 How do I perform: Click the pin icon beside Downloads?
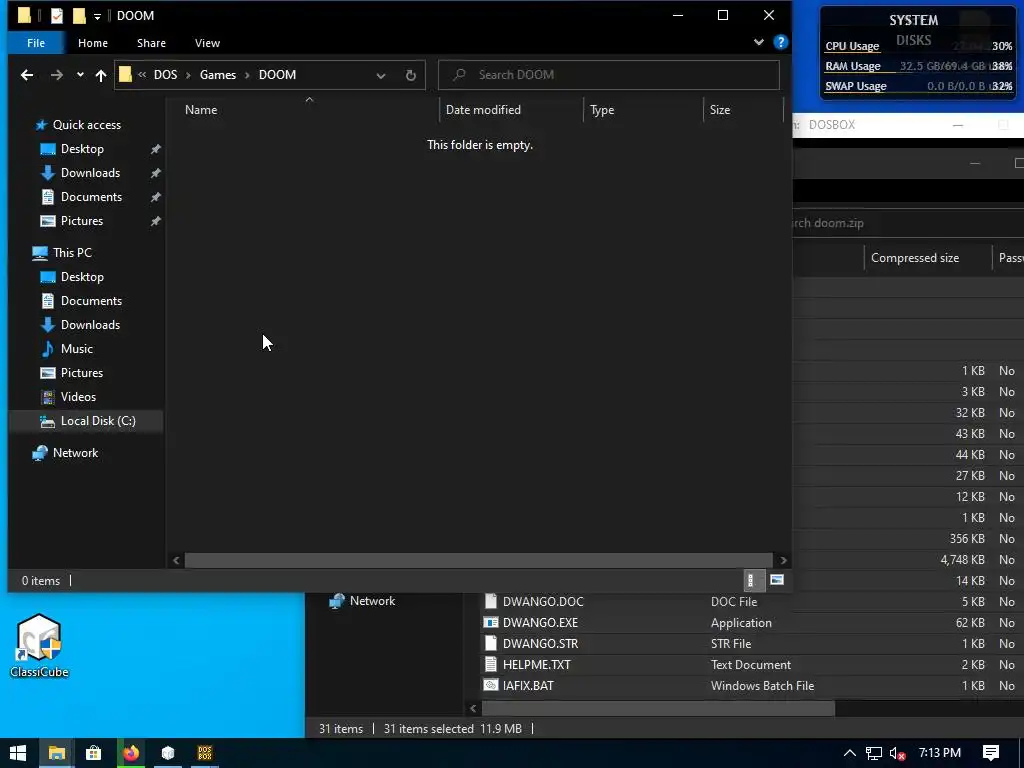[155, 174]
